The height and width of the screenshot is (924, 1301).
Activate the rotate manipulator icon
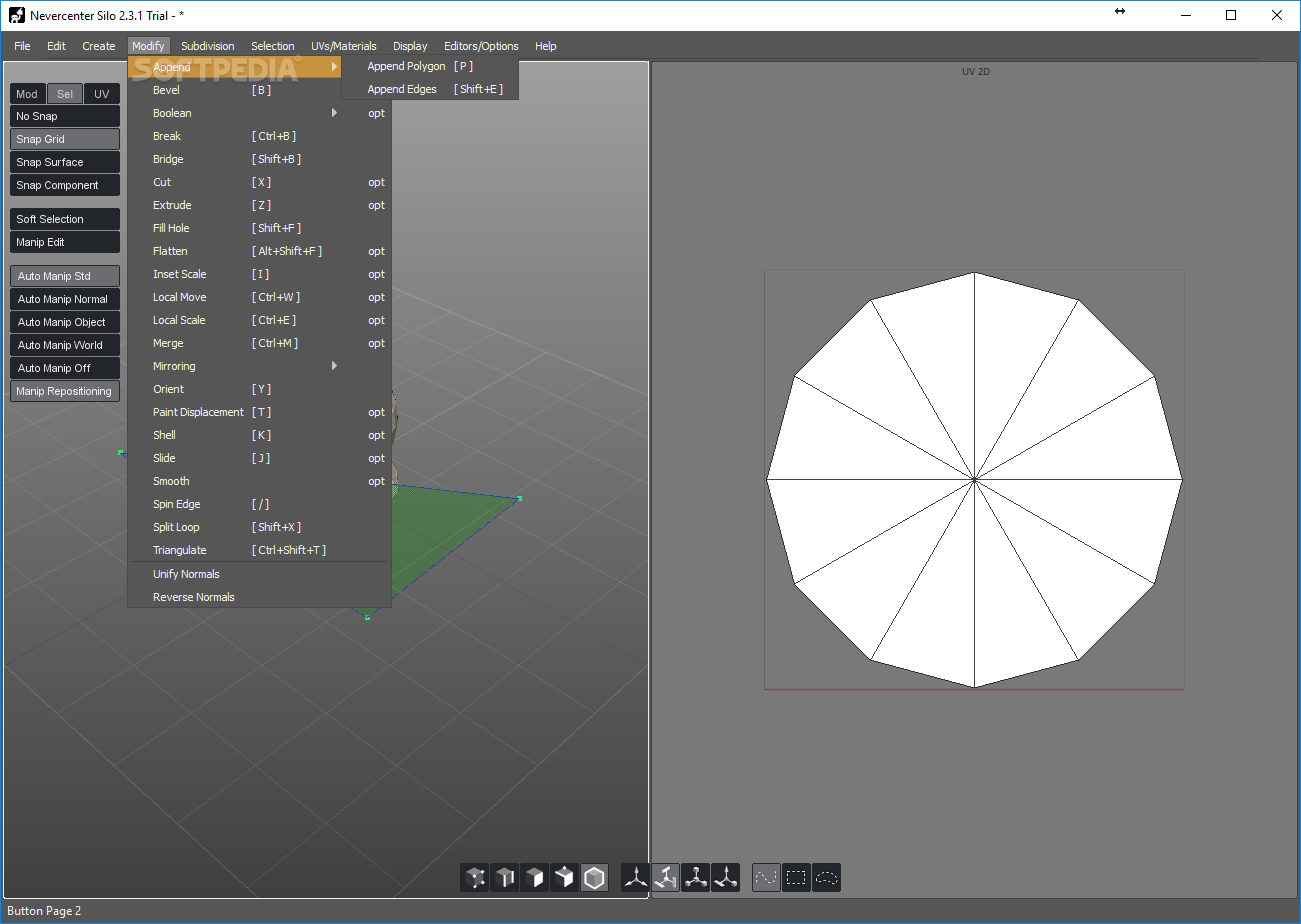coord(666,878)
